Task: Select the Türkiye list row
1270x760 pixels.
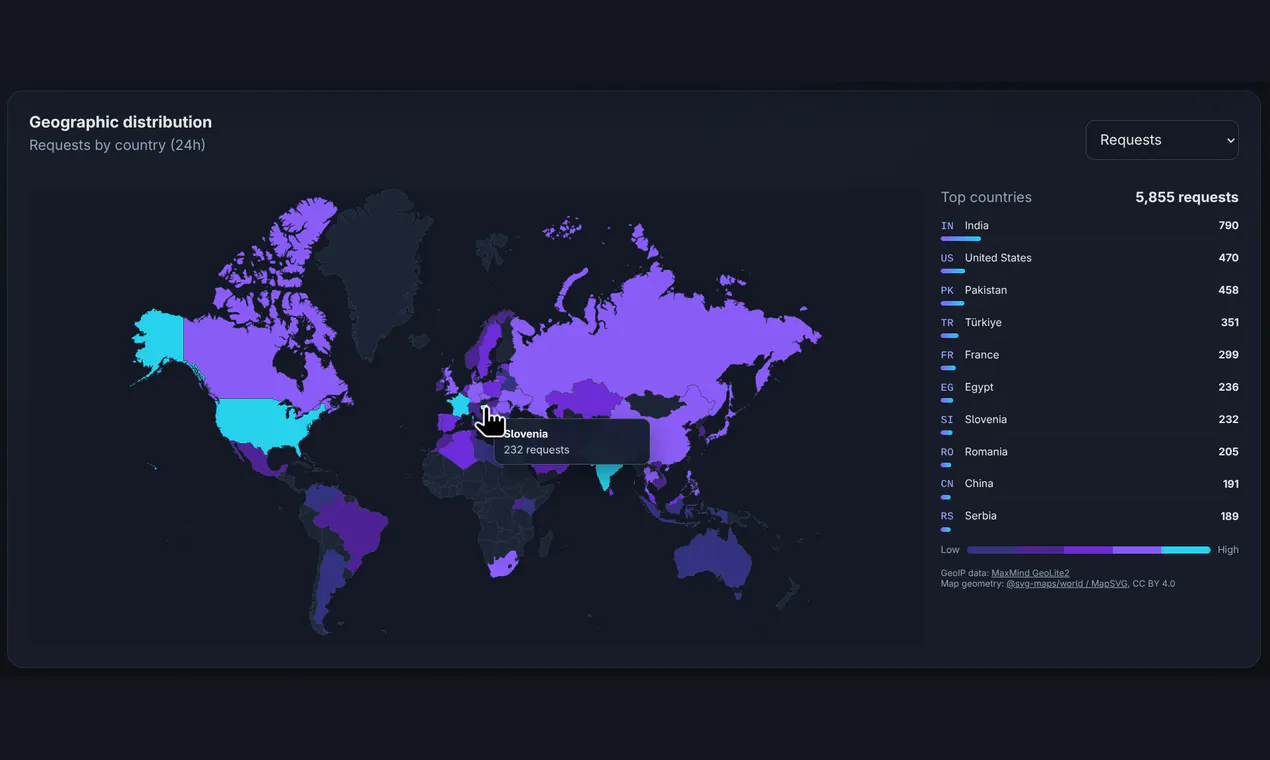Action: pyautogui.click(x=1089, y=327)
